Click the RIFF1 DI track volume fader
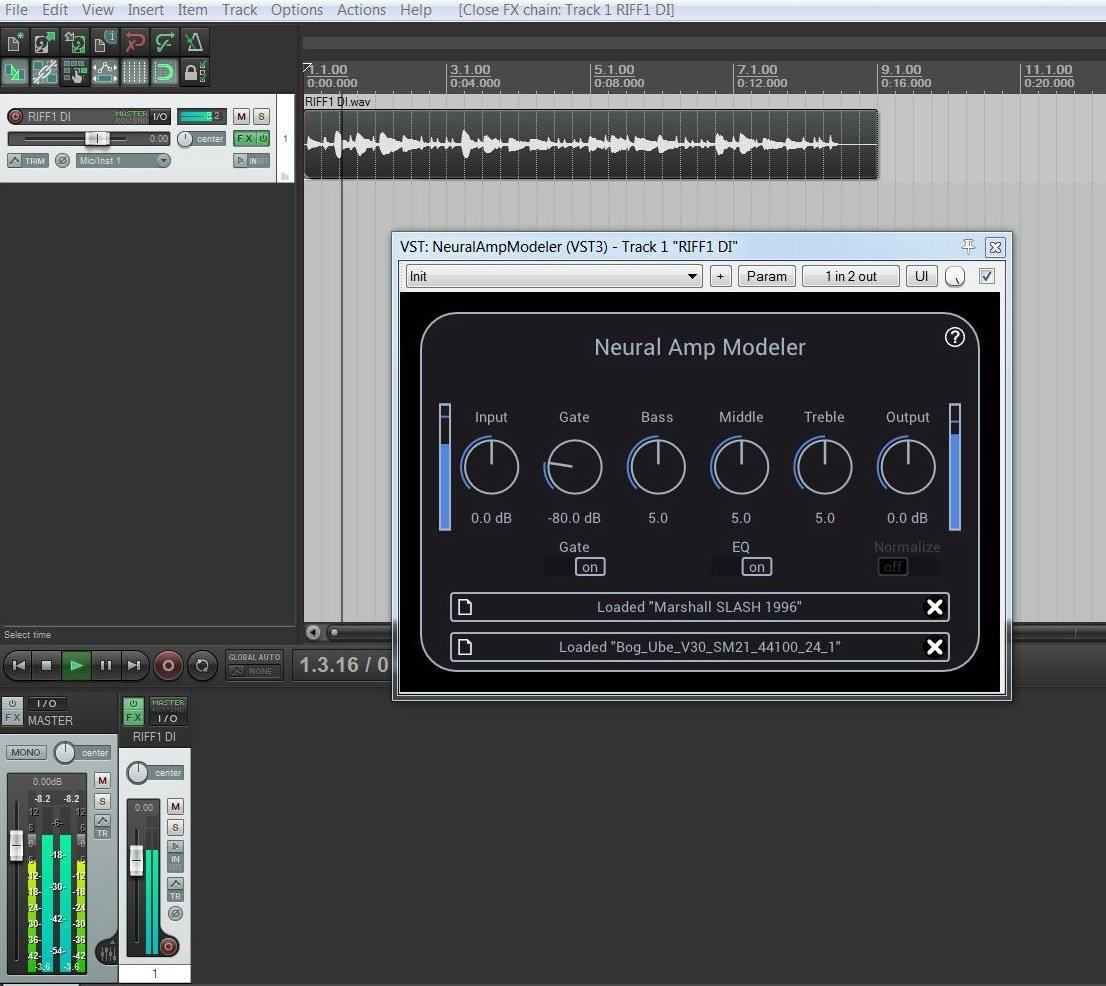This screenshot has height=986, width=1106. pos(97,139)
